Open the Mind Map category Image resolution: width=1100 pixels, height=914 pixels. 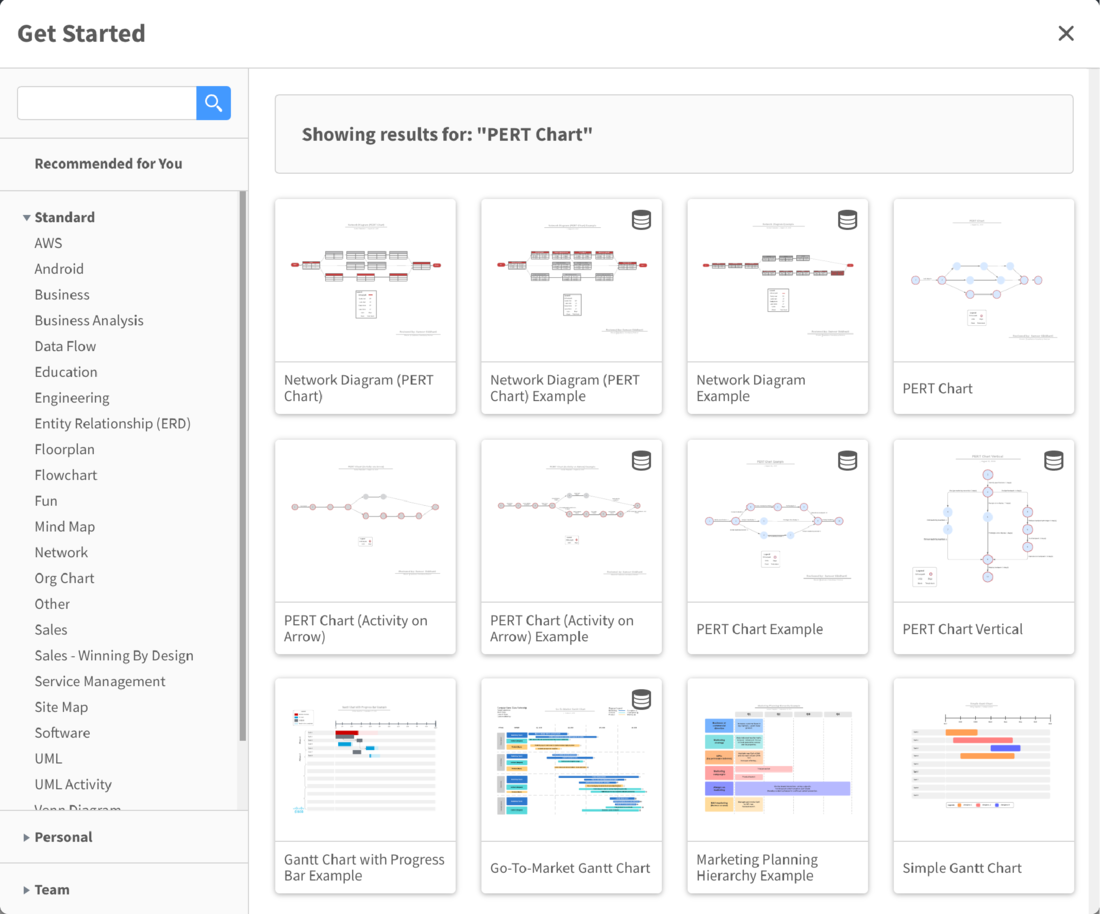64,526
